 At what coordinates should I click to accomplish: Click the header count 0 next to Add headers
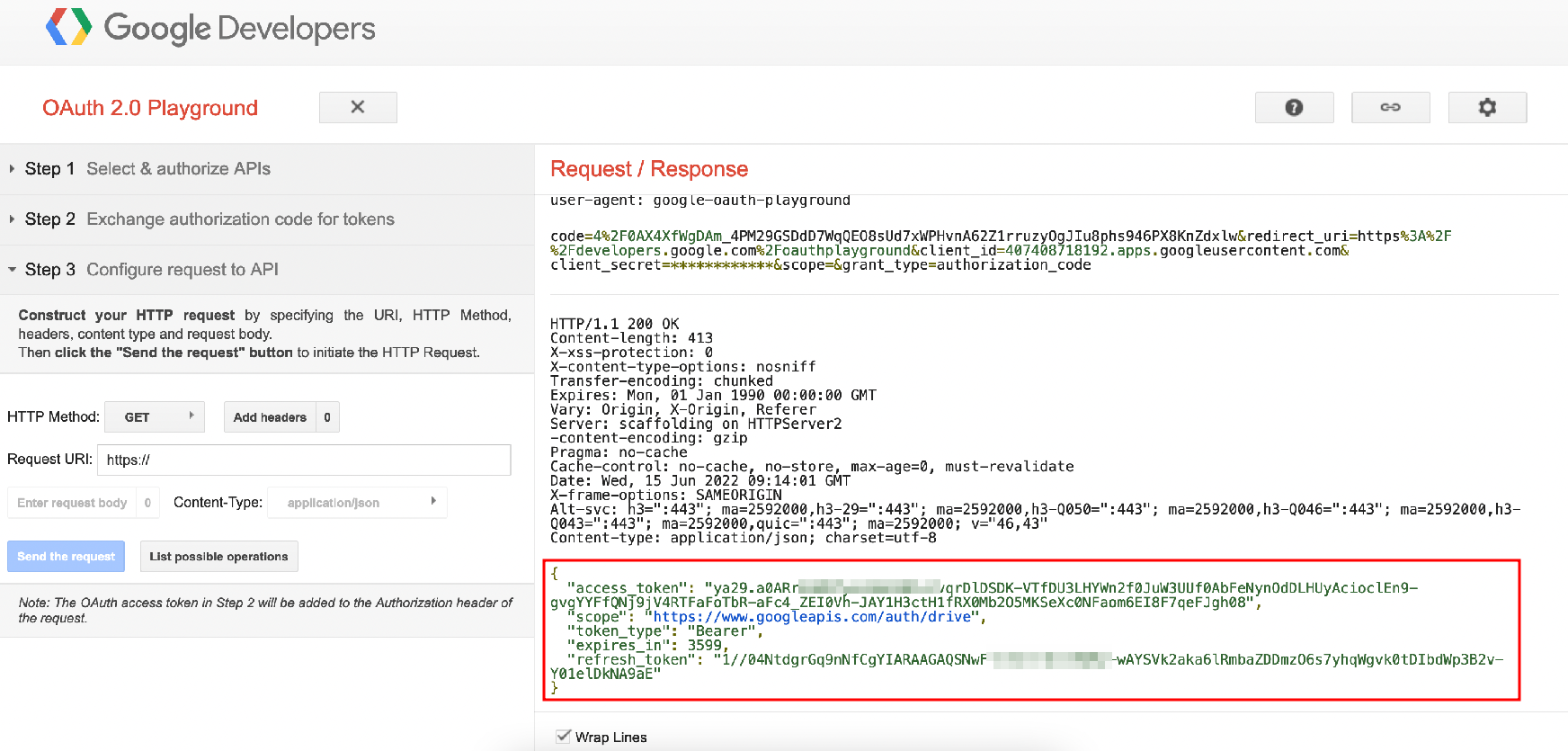(x=327, y=417)
